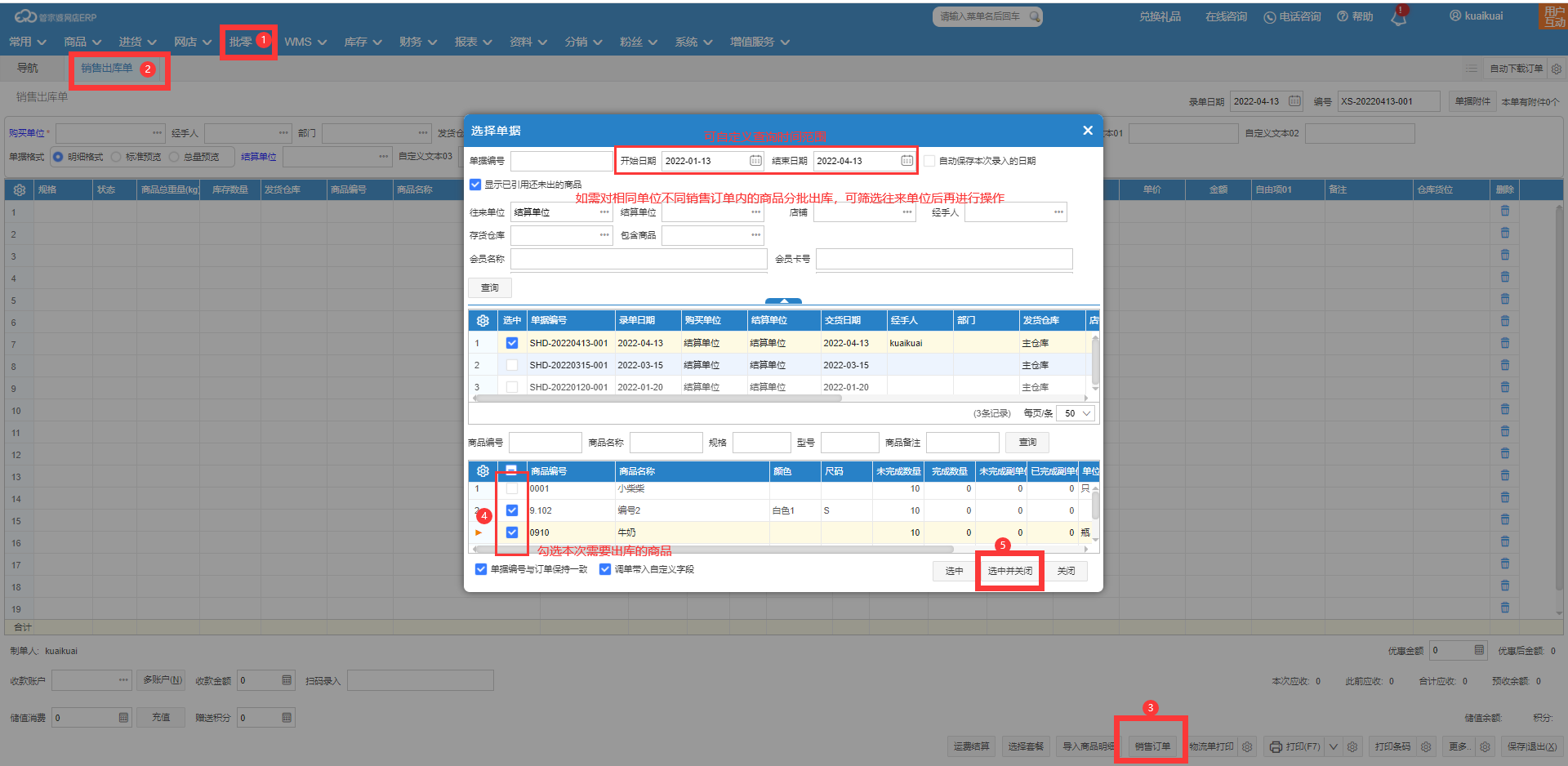Open calendar picker for end date 结束日期

[x=906, y=161]
